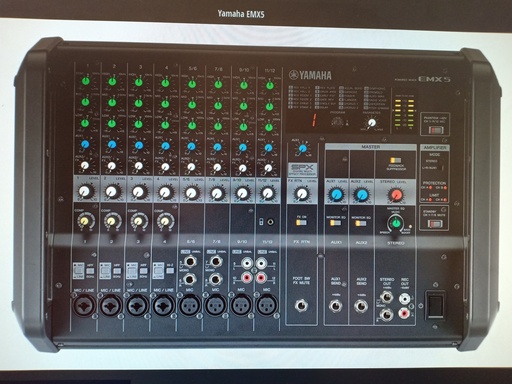Click channel 1 COMP yellow knob

[85, 220]
